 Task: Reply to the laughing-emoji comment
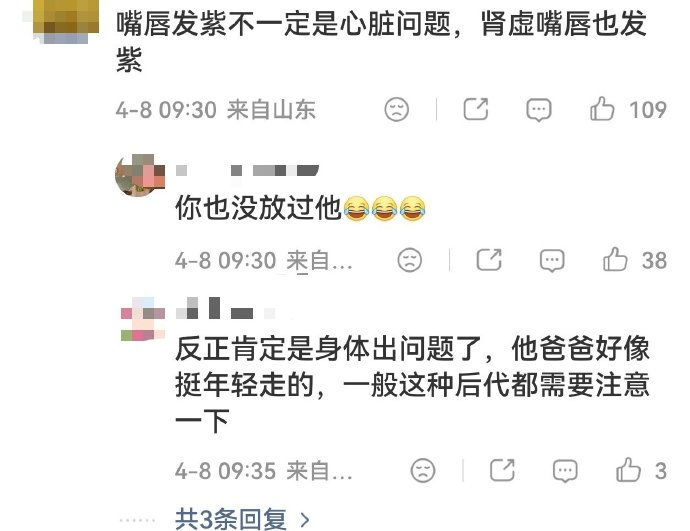click(x=552, y=260)
